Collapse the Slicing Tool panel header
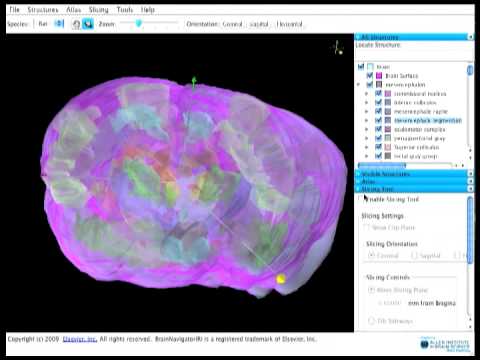The height and width of the screenshot is (360, 480). [x=412, y=189]
